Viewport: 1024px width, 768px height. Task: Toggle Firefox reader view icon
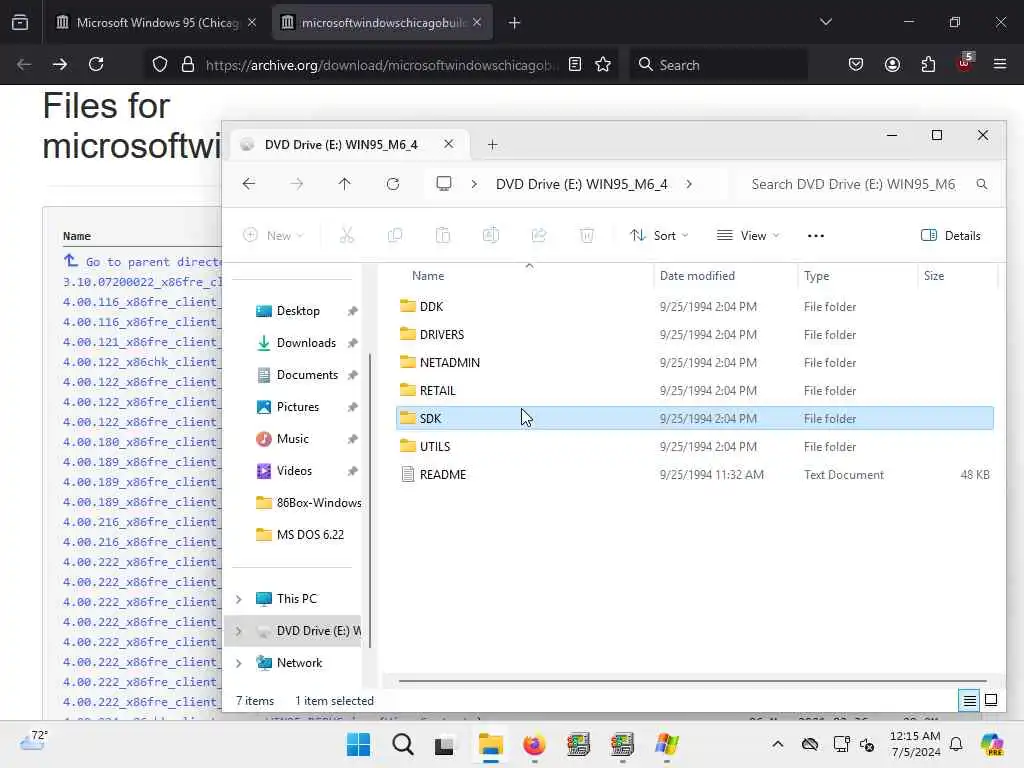[x=575, y=64]
